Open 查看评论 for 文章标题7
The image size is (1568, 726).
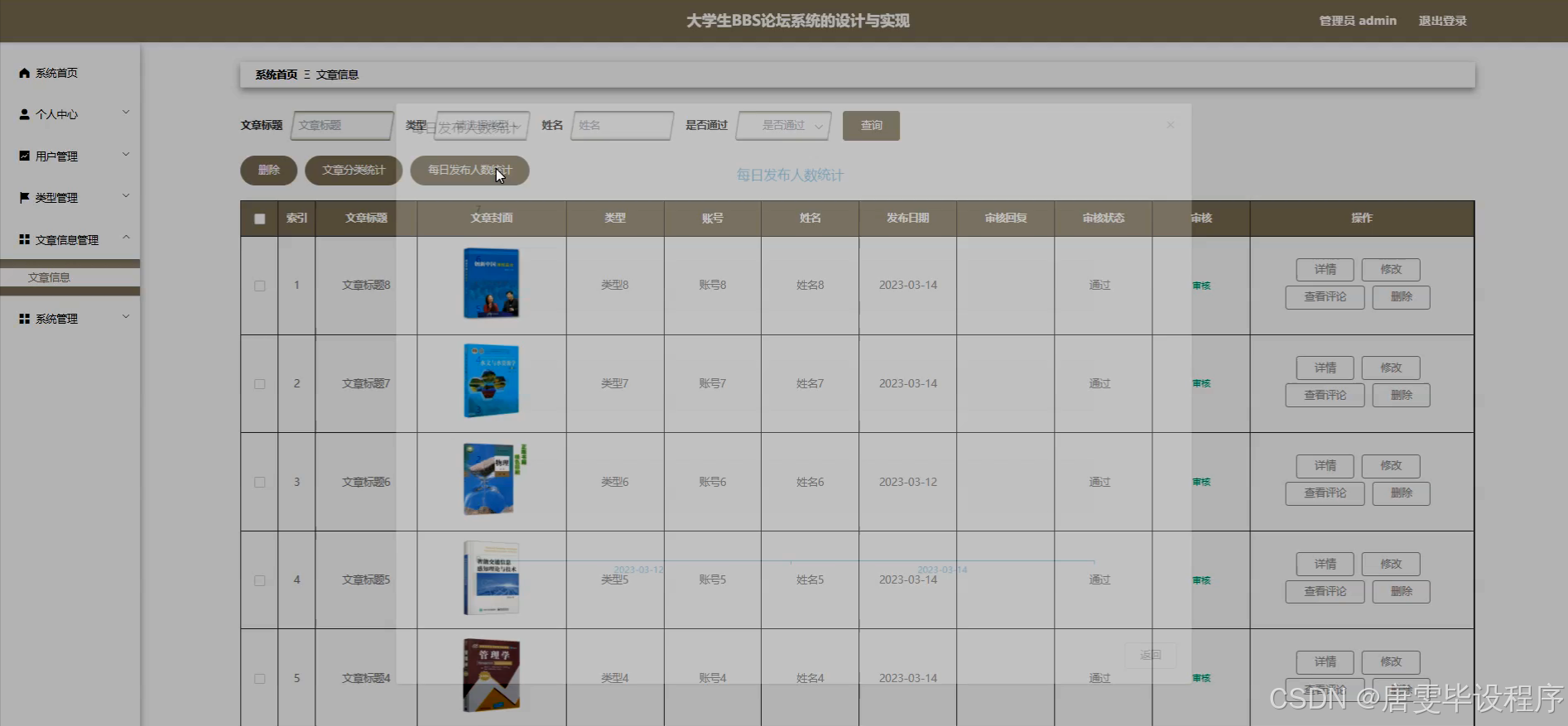[1325, 396]
